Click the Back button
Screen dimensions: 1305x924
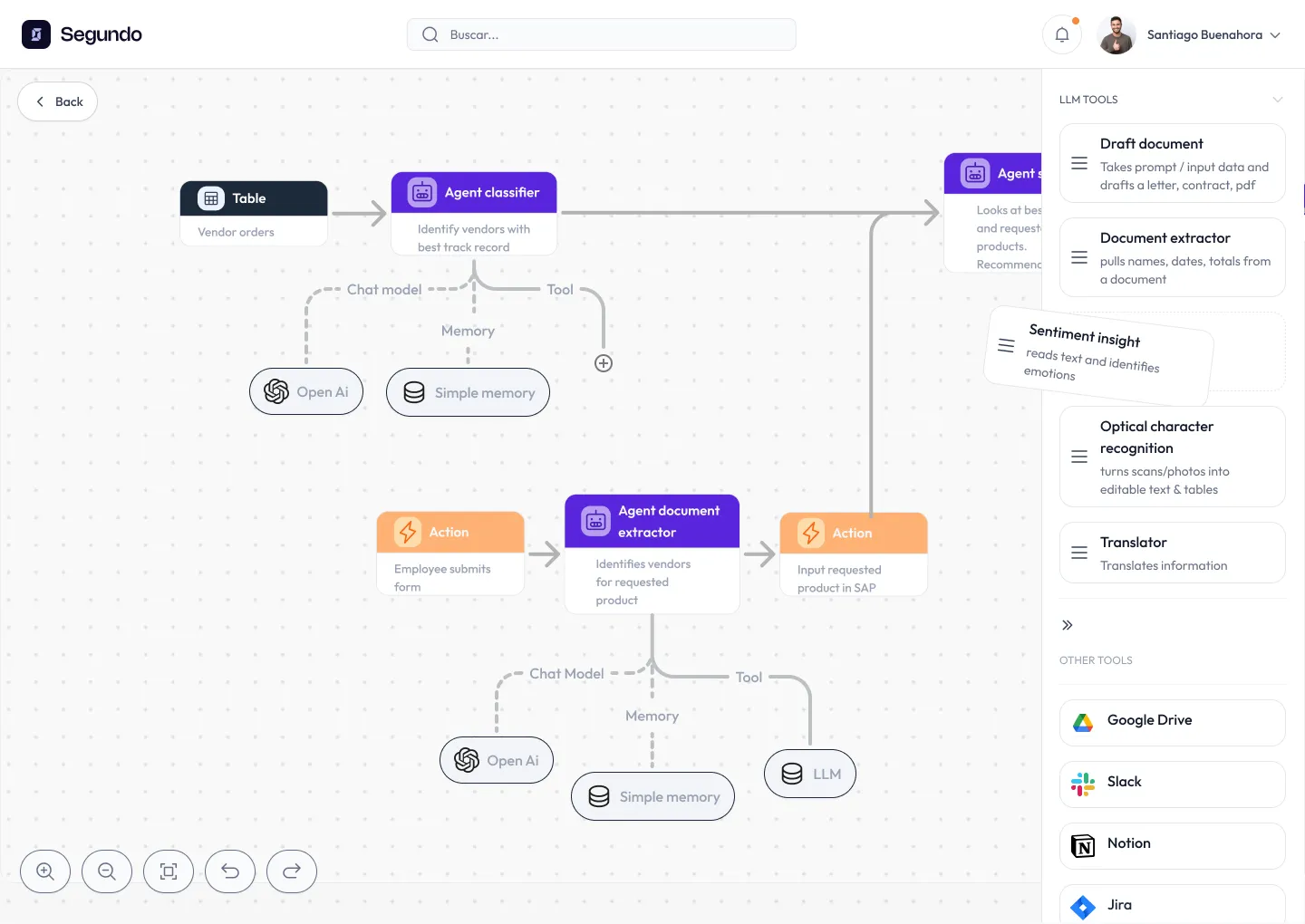57,101
